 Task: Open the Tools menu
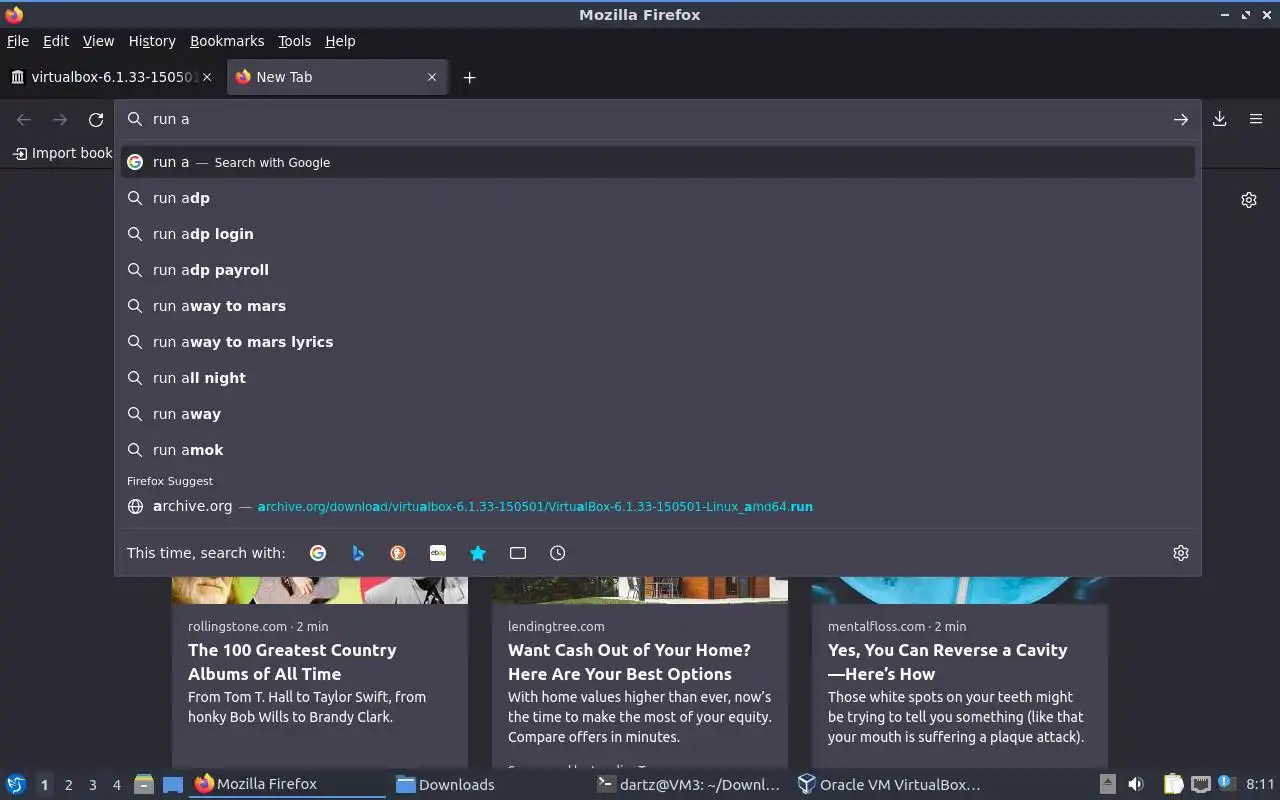tap(294, 41)
